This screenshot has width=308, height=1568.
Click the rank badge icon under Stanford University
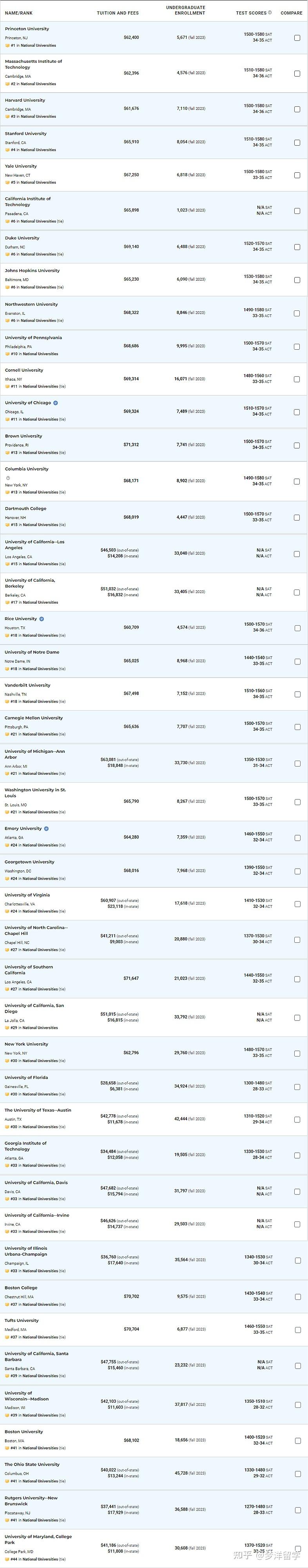7,150
